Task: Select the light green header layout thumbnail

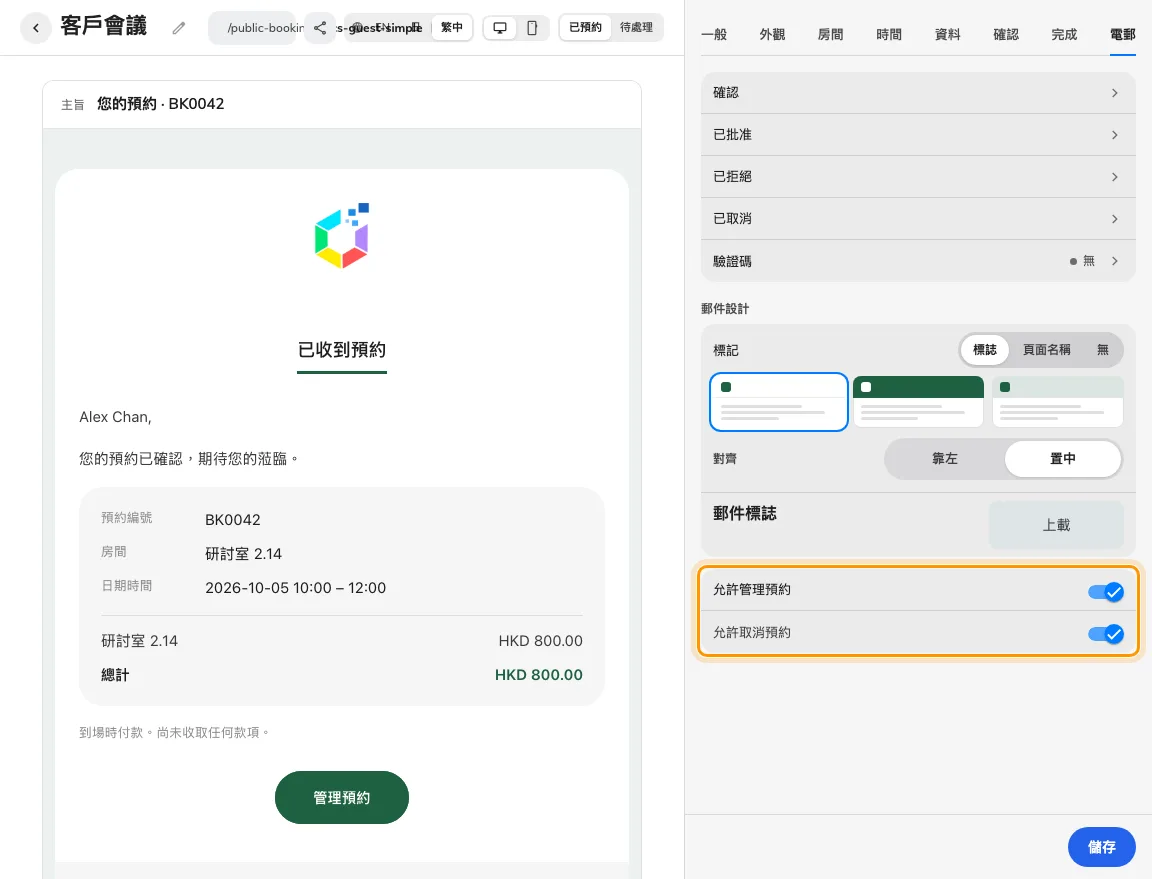Action: [1057, 402]
